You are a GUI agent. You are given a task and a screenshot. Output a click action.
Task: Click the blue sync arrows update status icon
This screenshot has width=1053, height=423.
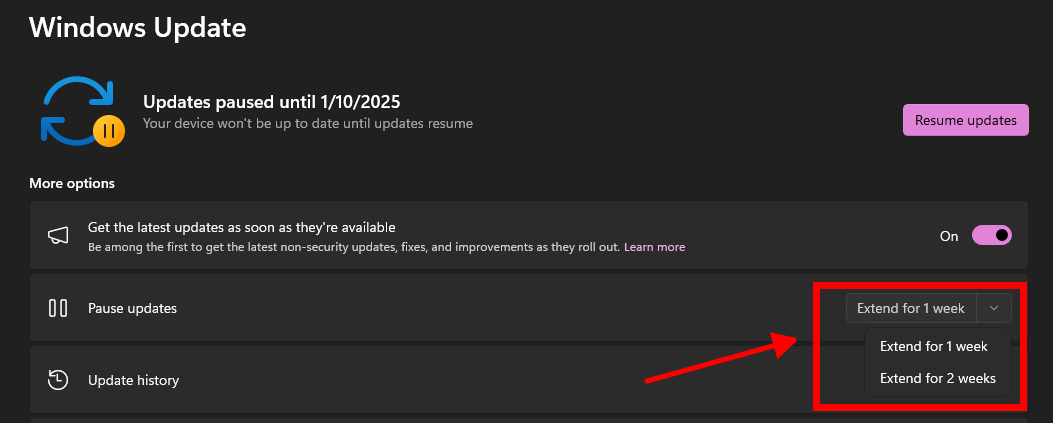(72, 109)
